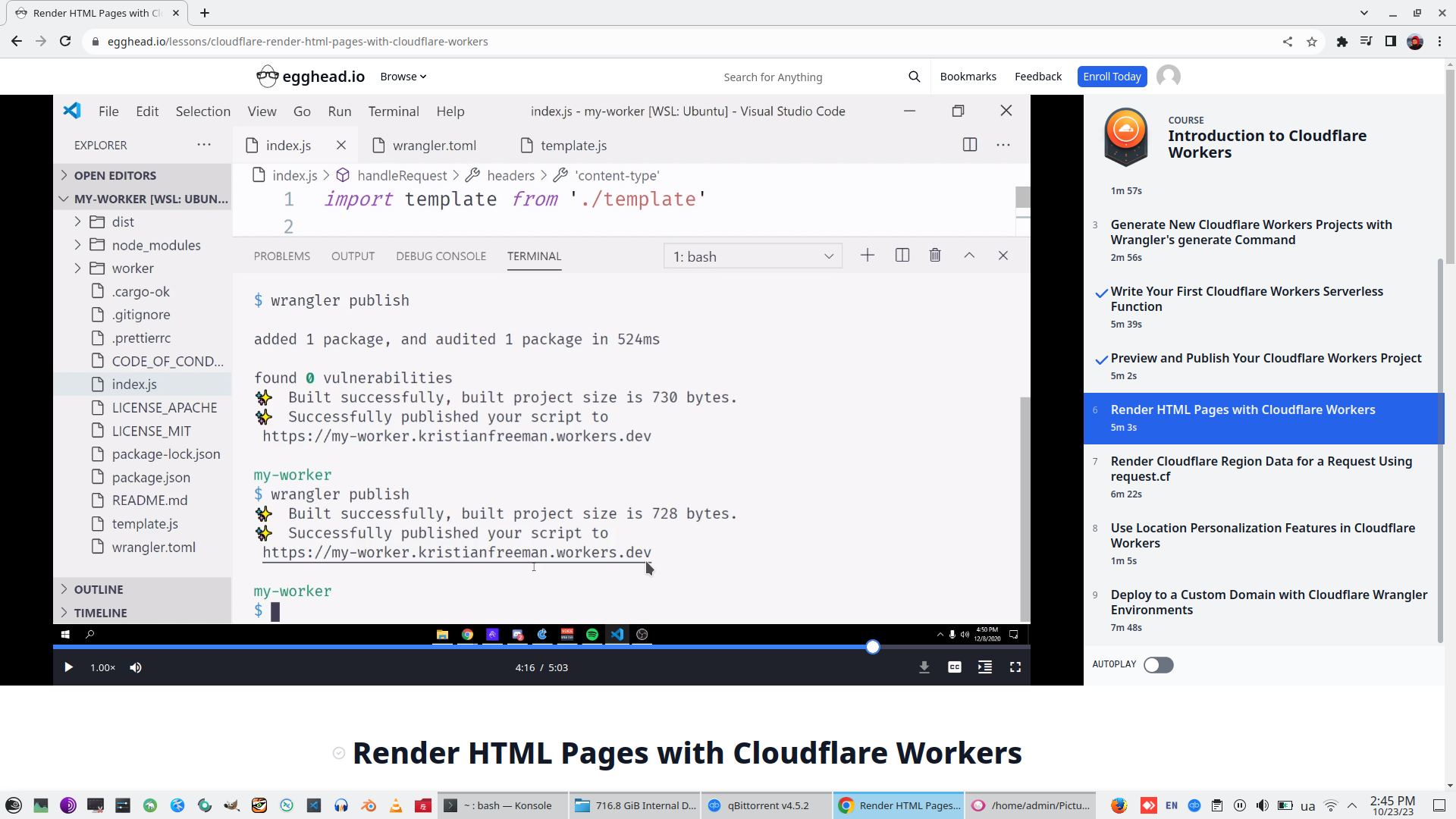Viewport: 1456px width, 819px height.
Task: Toggle the lesson list sidebar icon
Action: [984, 667]
